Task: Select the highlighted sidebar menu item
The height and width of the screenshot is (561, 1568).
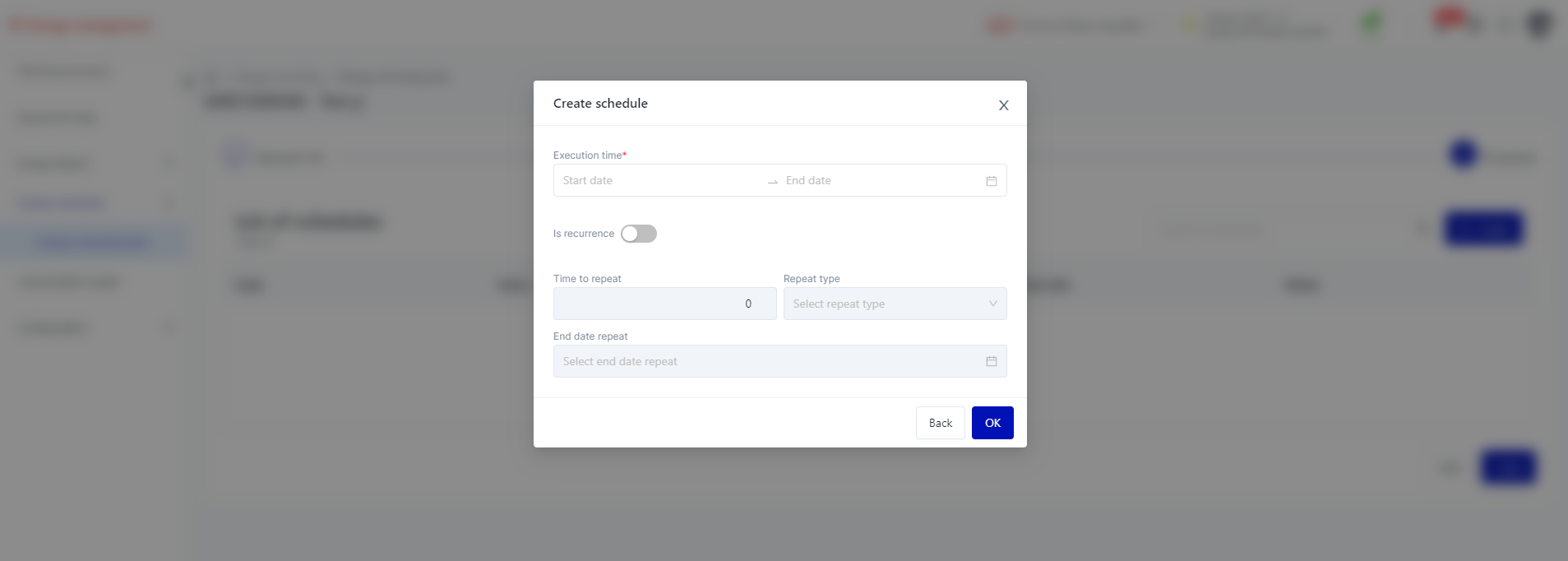Action: click(94, 243)
